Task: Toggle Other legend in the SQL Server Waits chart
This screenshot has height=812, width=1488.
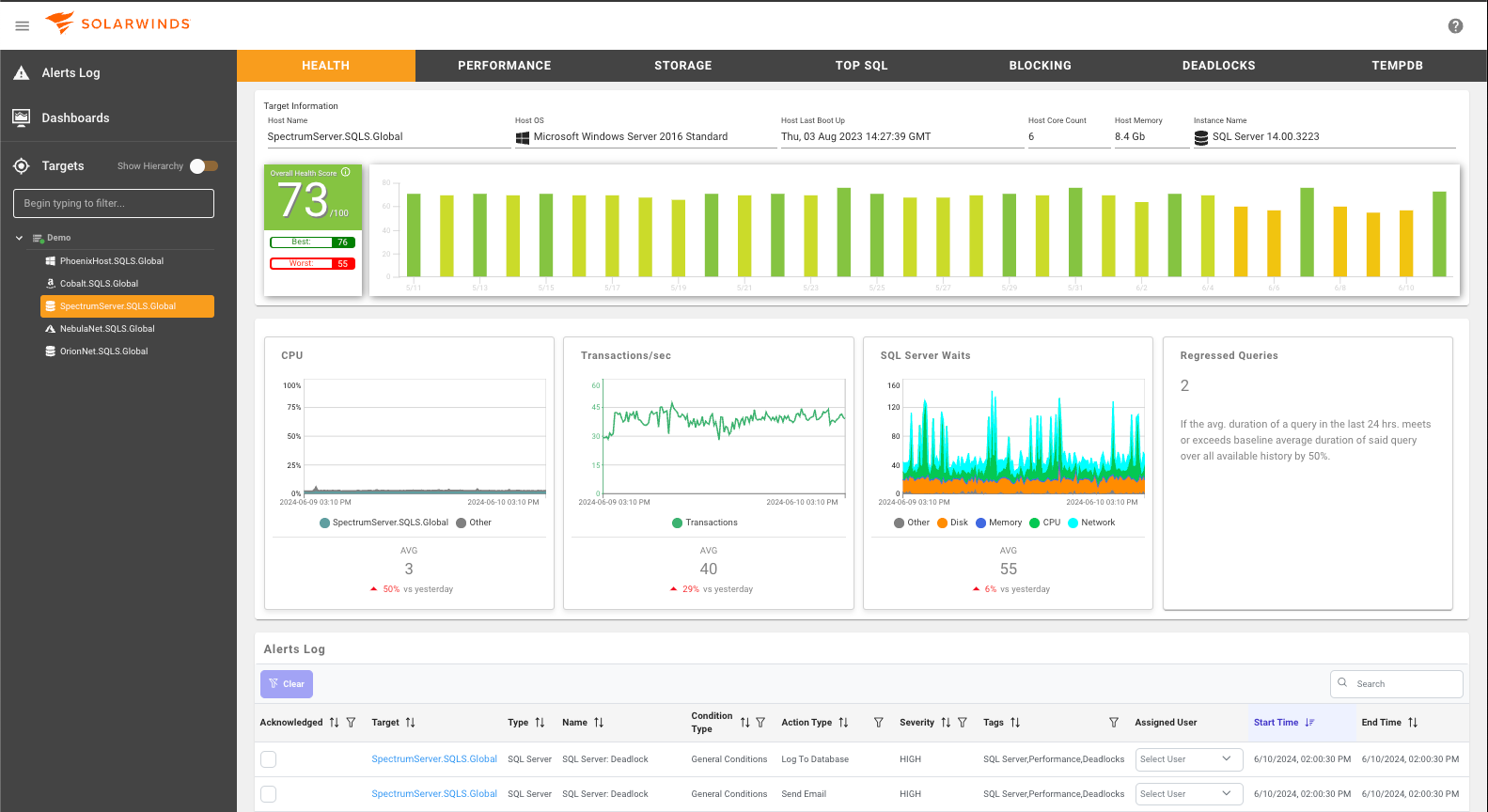Action: click(x=912, y=523)
